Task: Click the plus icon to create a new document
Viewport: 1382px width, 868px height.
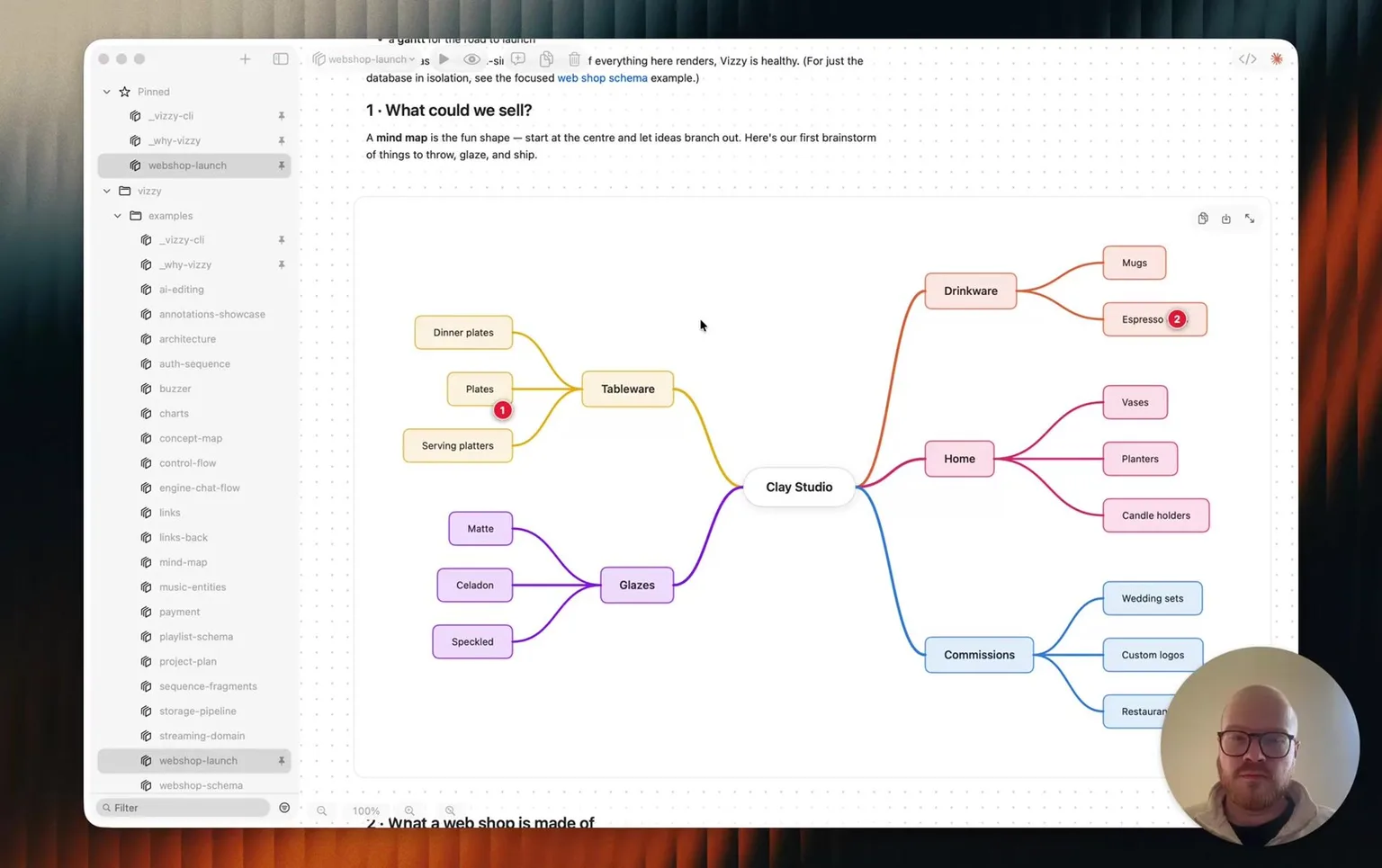Action: 245,59
